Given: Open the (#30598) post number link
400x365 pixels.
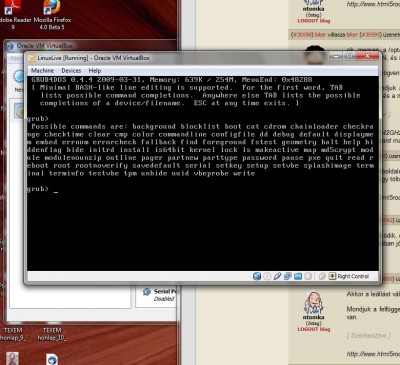Looking at the screenshot, I should coord(302,34).
